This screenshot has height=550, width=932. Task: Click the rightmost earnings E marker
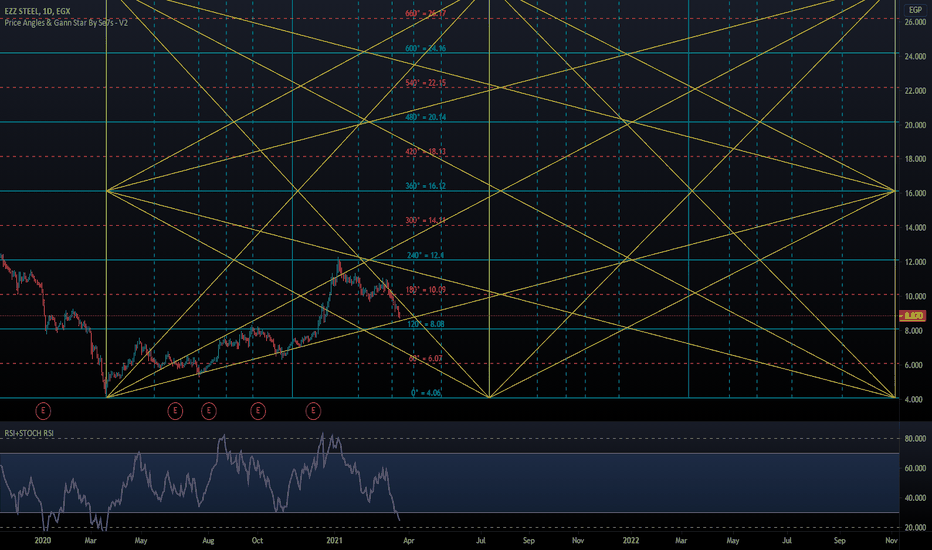pos(313,410)
